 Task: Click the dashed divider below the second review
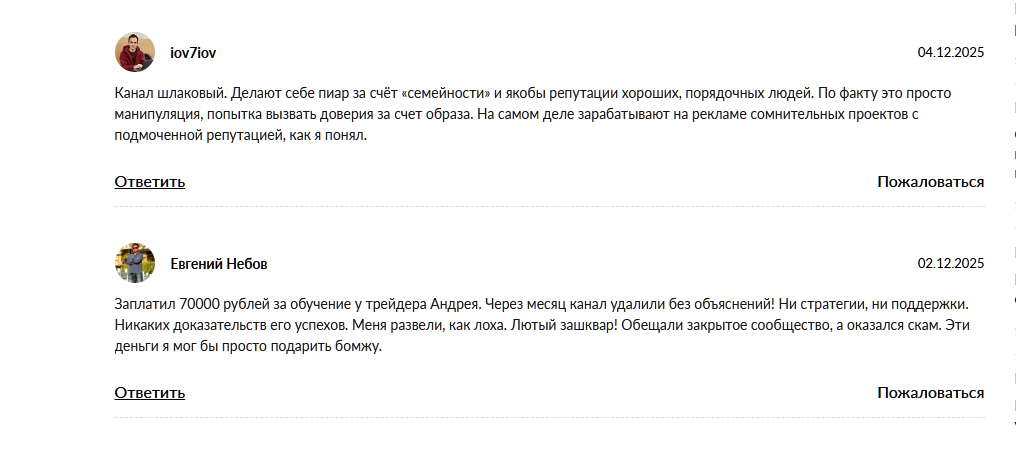[x=550, y=418]
